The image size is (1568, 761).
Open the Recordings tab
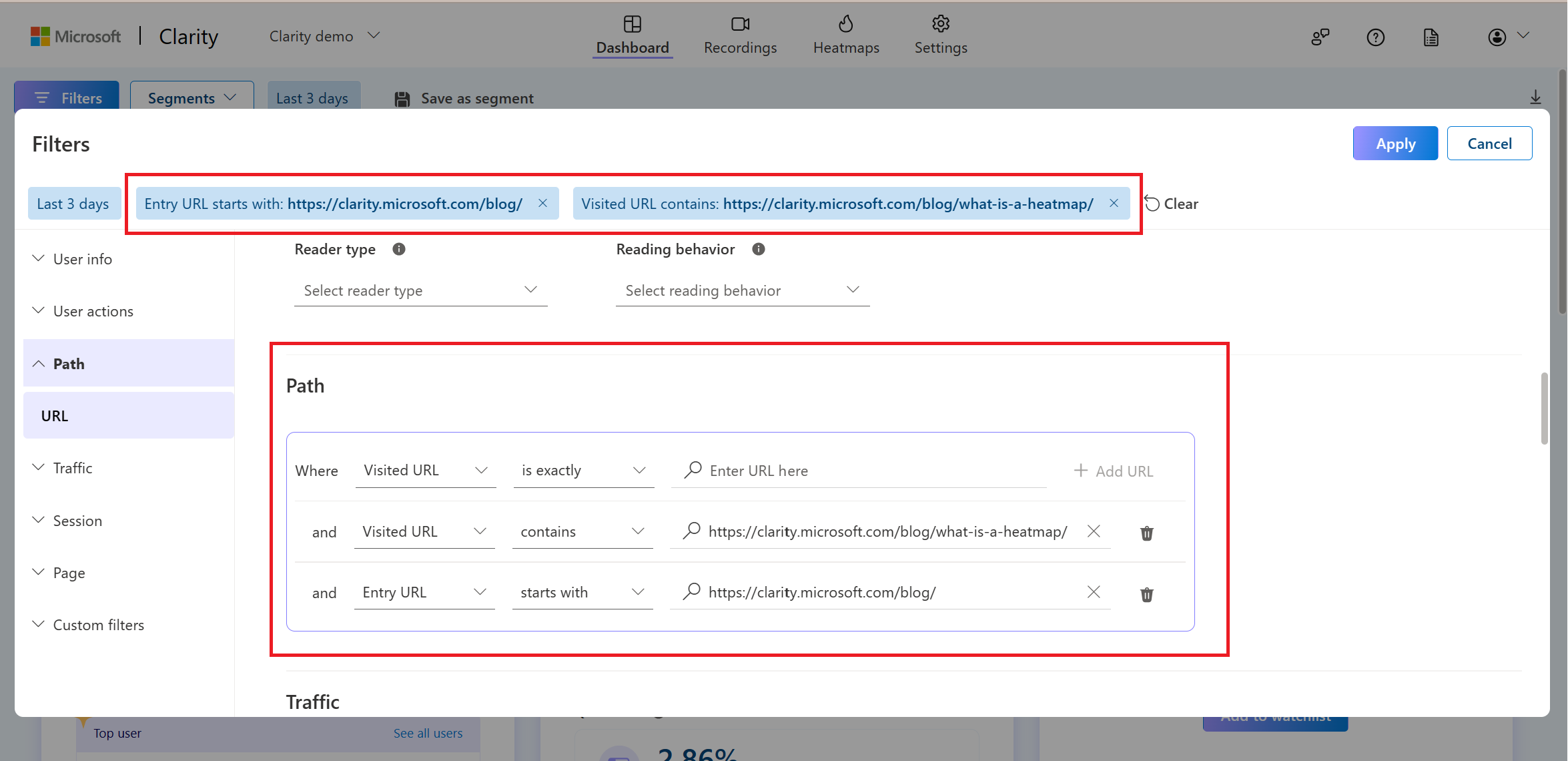(740, 35)
